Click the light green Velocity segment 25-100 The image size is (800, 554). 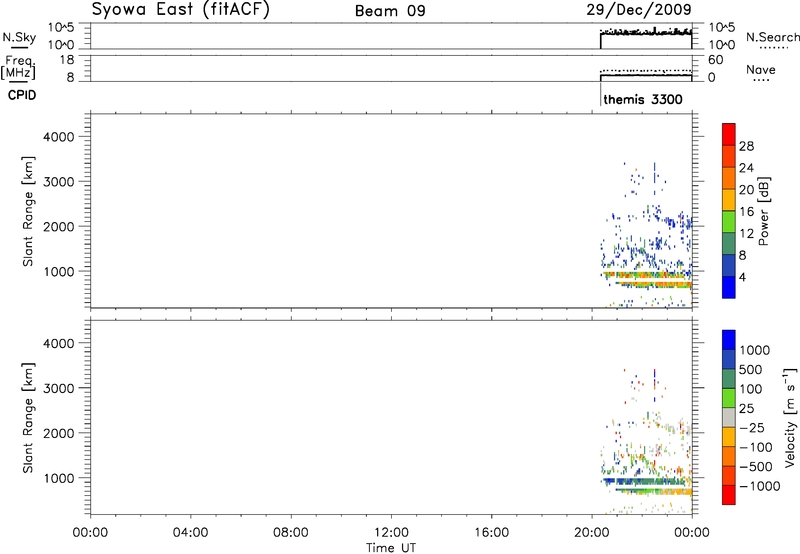(729, 398)
